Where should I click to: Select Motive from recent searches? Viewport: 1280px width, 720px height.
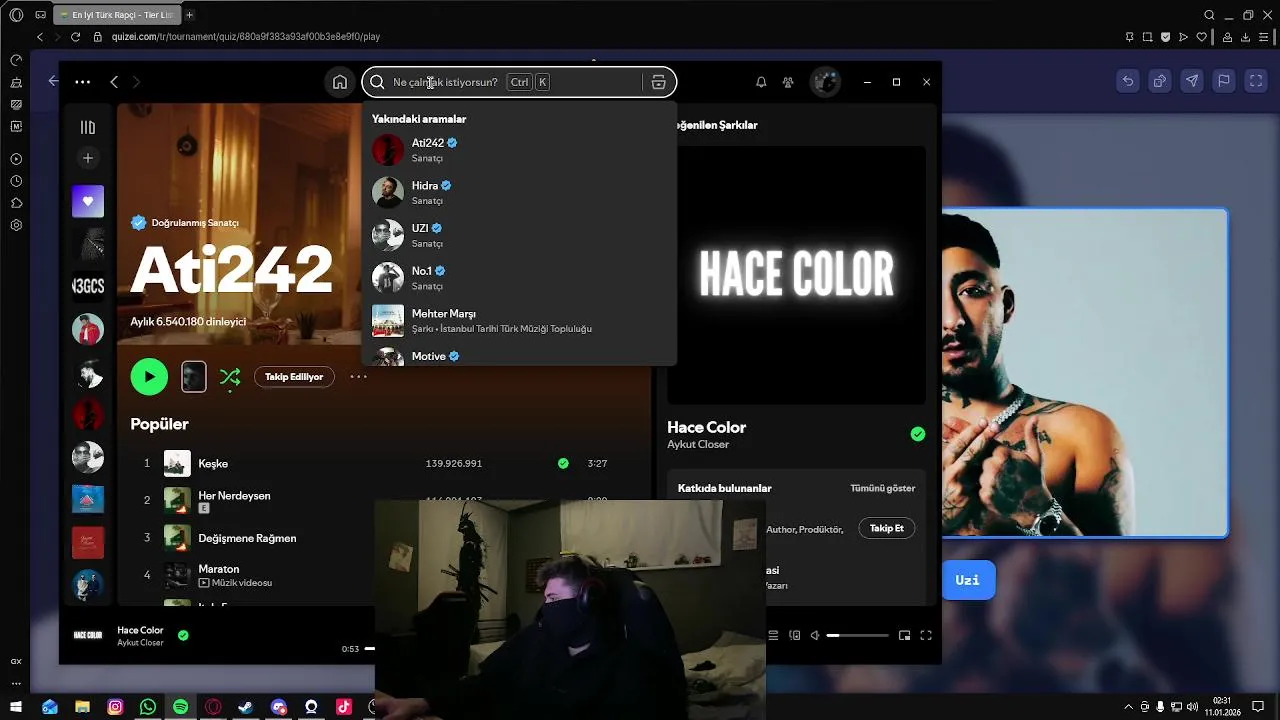[x=519, y=355]
